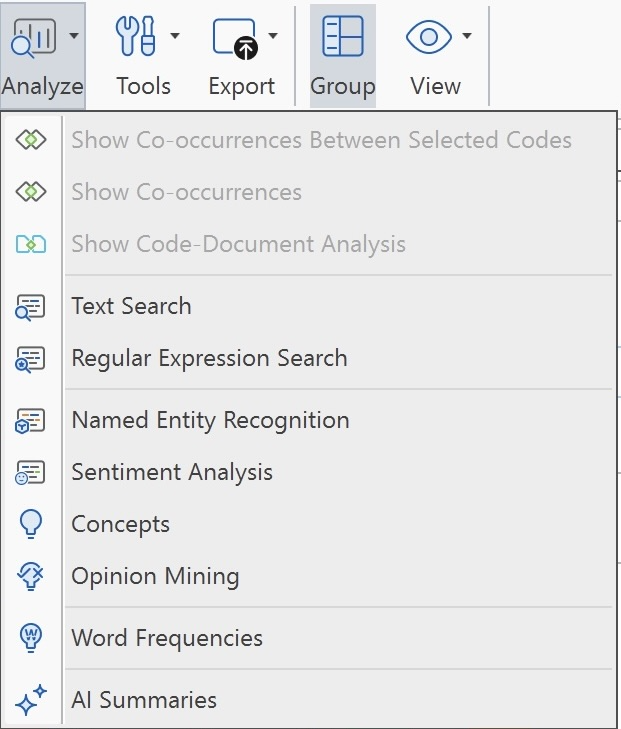621x729 pixels.
Task: Click the Export label text
Action: (x=242, y=87)
